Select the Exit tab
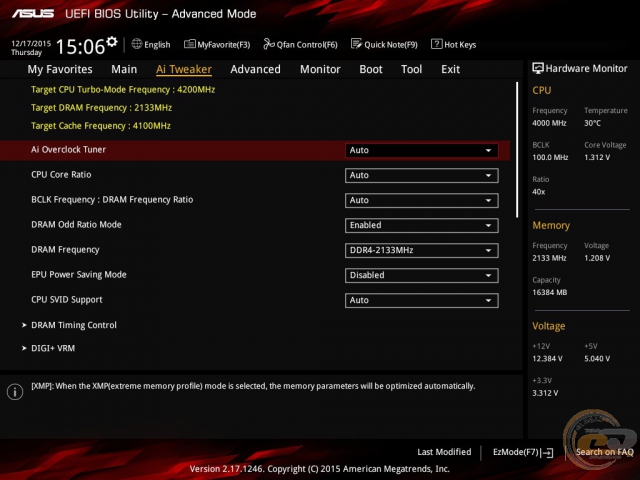Image resolution: width=640 pixels, height=480 pixels. (450, 69)
